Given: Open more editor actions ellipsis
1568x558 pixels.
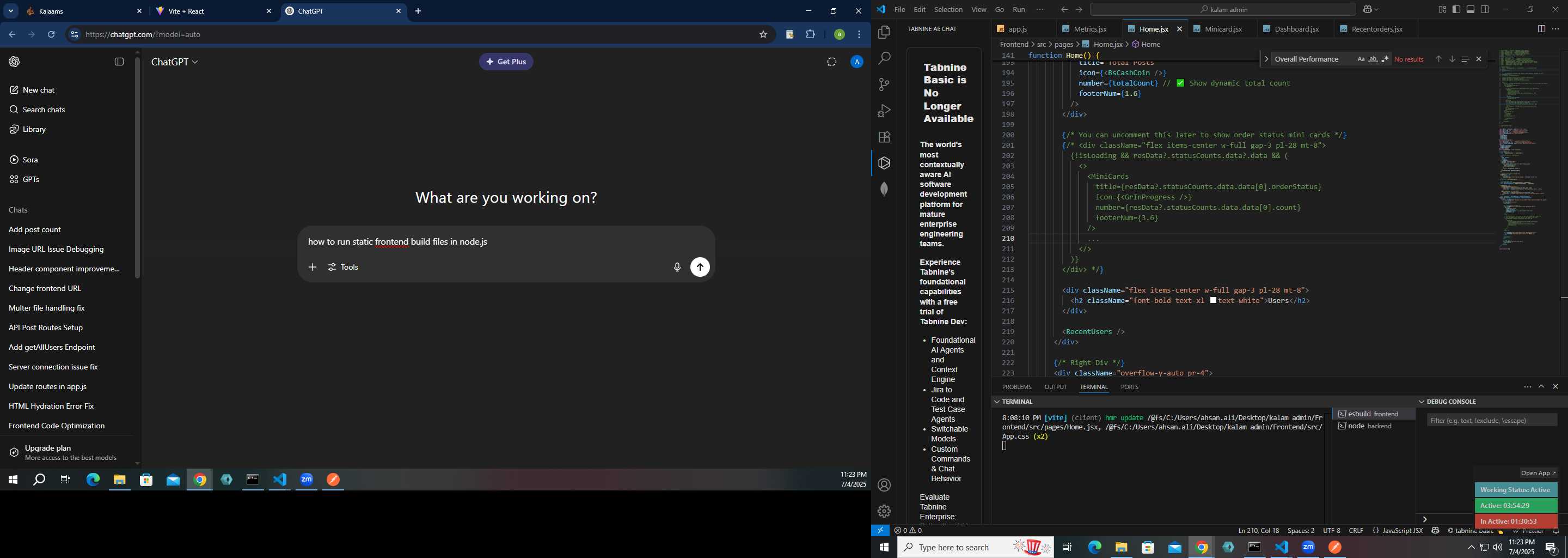Looking at the screenshot, I should click(1556, 29).
